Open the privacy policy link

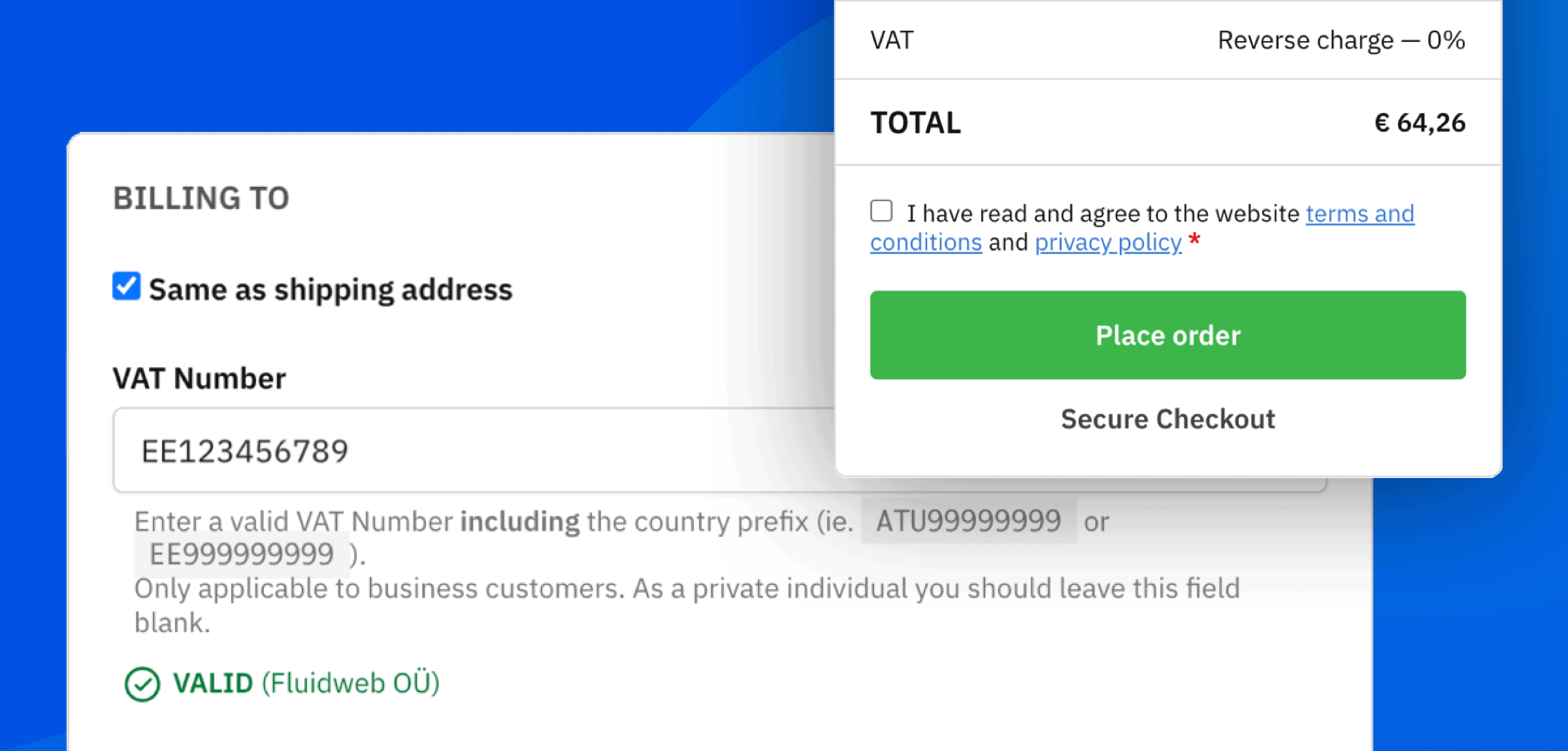(1107, 242)
